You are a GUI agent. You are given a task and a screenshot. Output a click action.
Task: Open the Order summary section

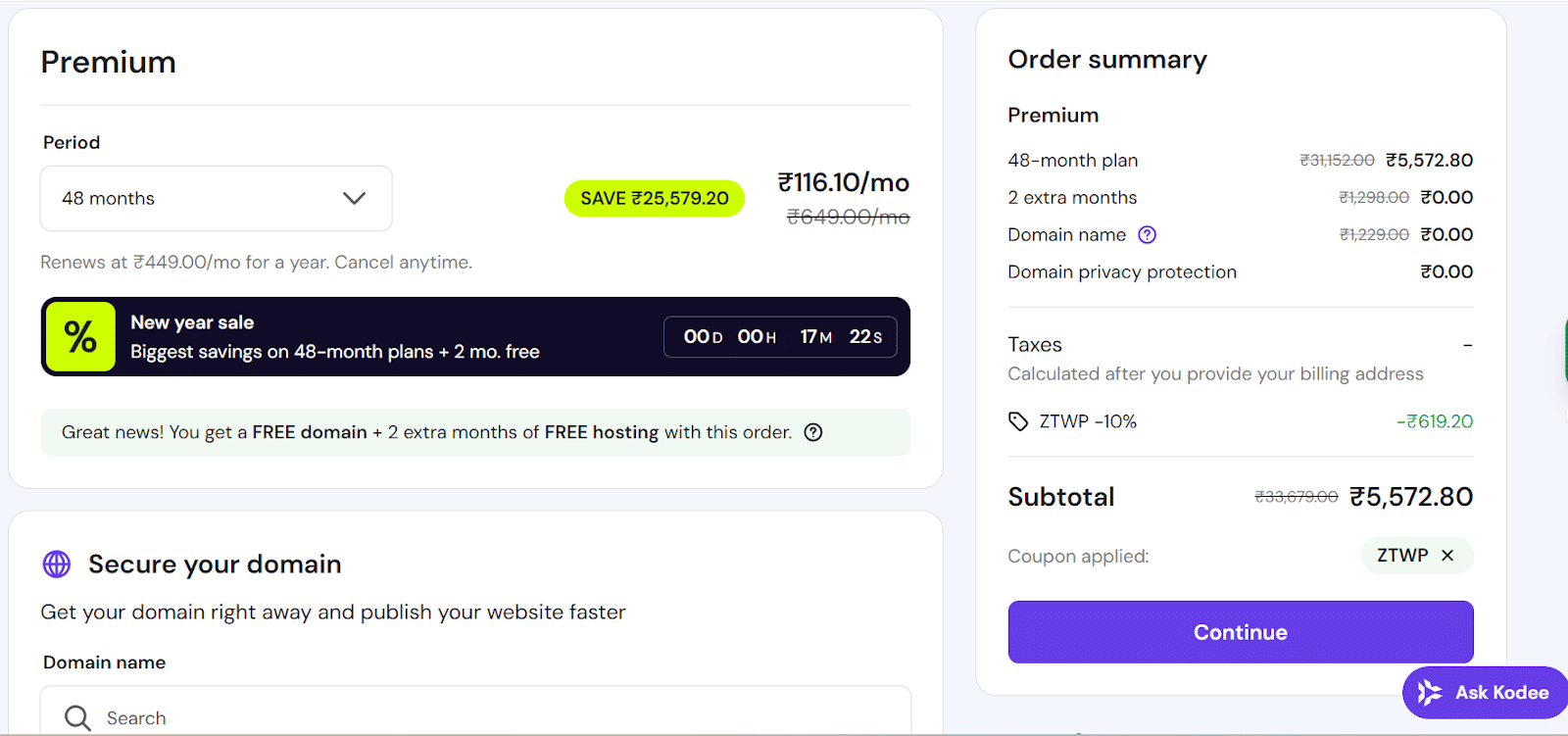1106,59
